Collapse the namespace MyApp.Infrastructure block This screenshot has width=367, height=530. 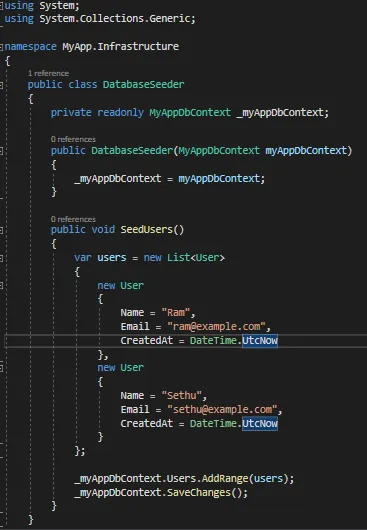pyautogui.click(x=1, y=46)
